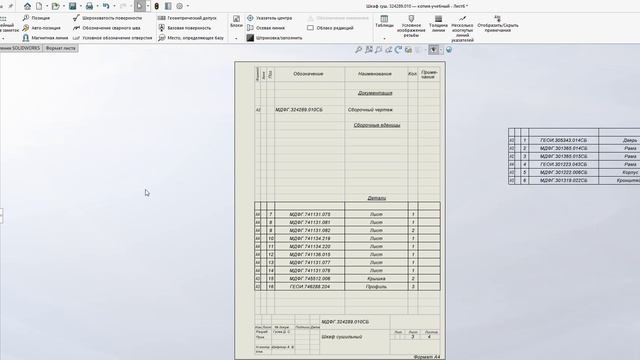Click Условное изображение резьбы tool
The image size is (640, 360).
(411, 27)
